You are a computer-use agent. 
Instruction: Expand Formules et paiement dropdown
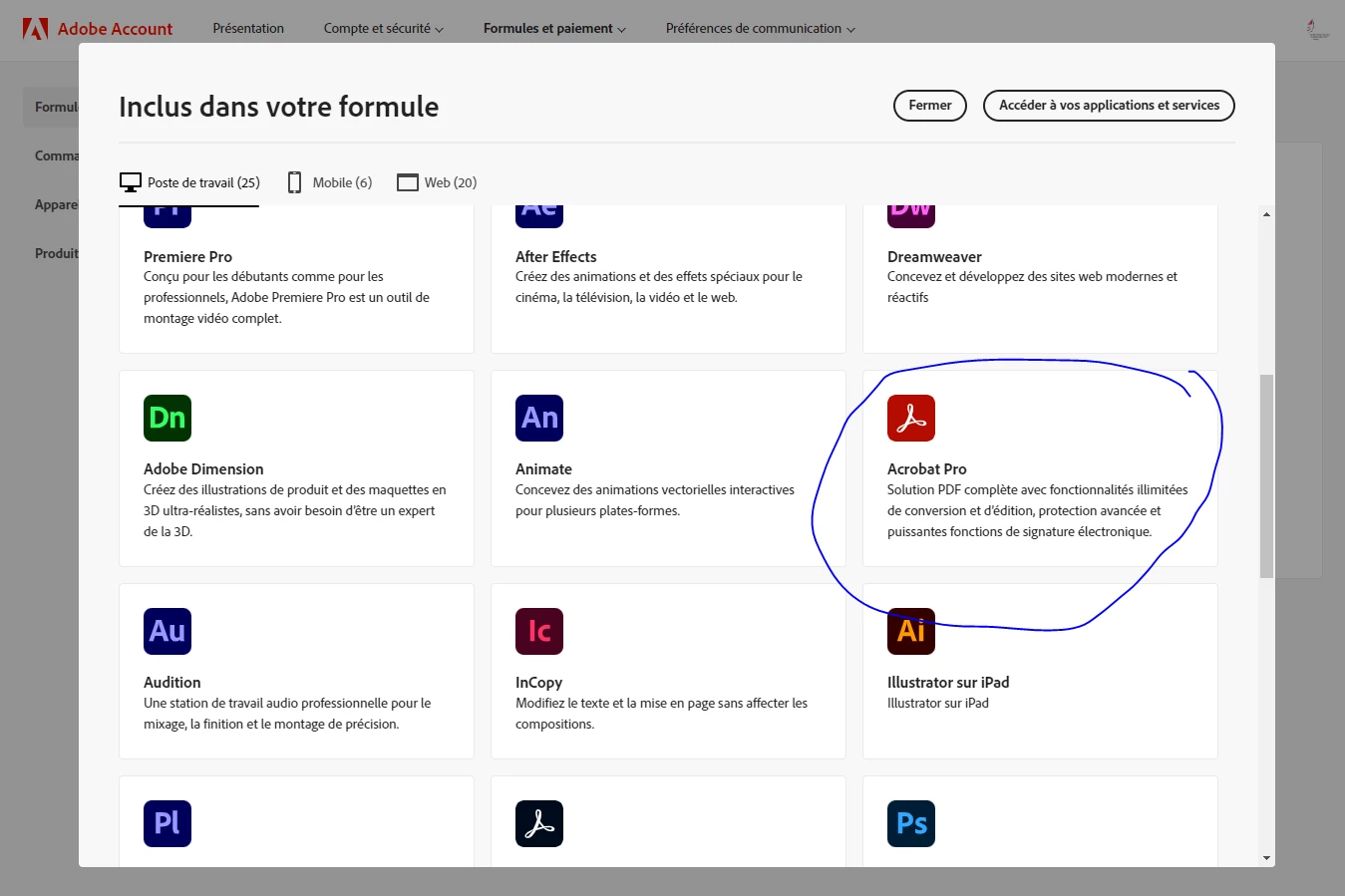click(554, 28)
